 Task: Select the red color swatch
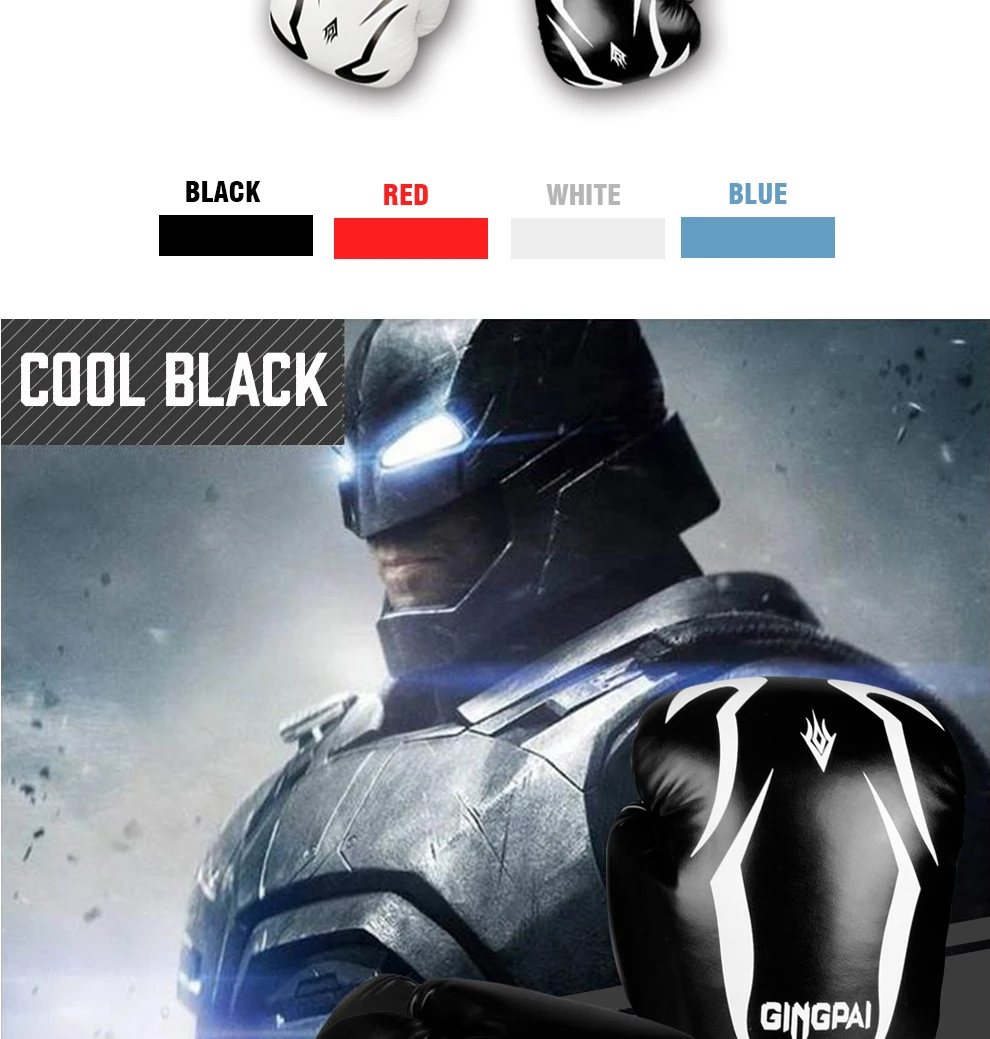(x=411, y=238)
